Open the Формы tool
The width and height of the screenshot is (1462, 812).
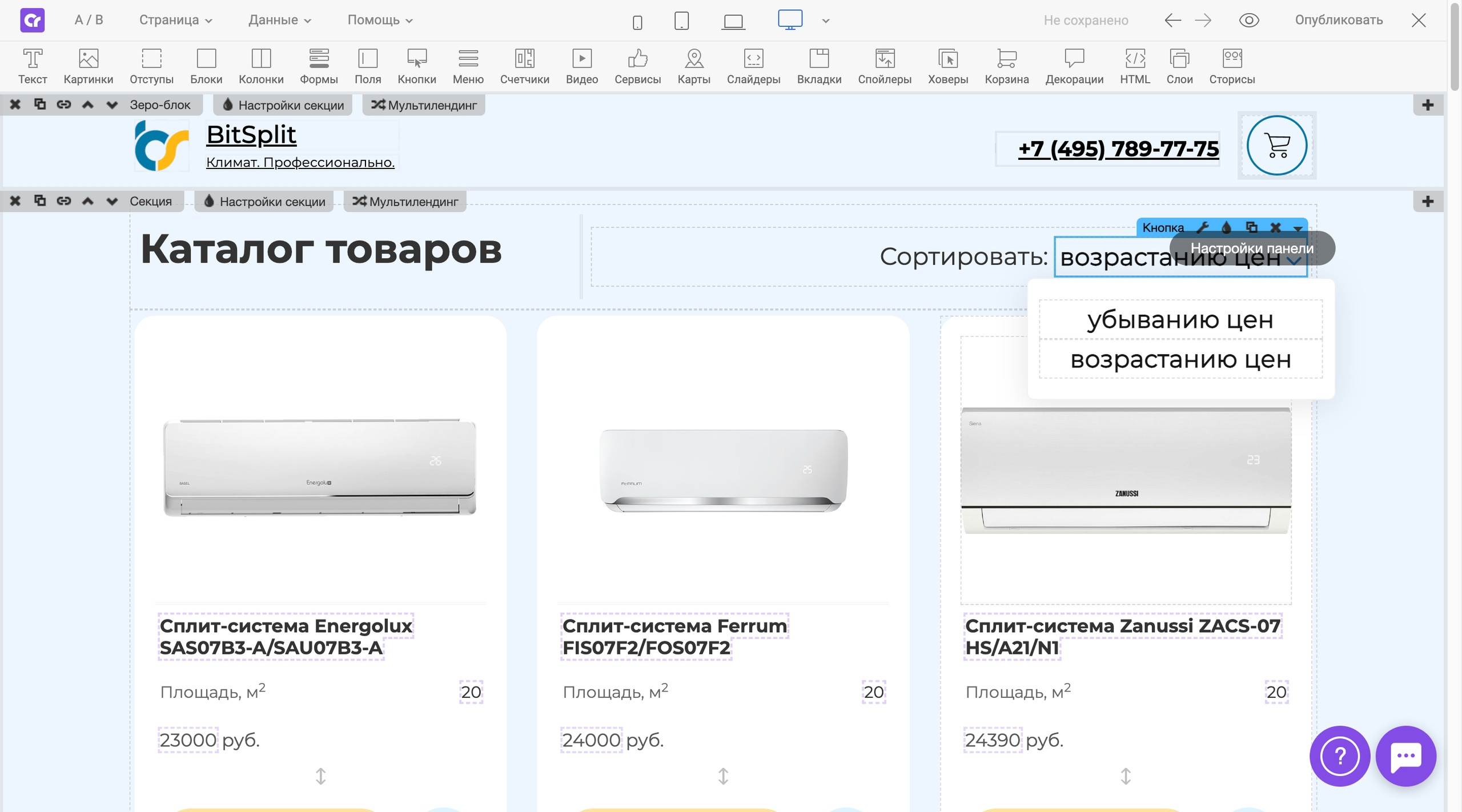tap(319, 66)
